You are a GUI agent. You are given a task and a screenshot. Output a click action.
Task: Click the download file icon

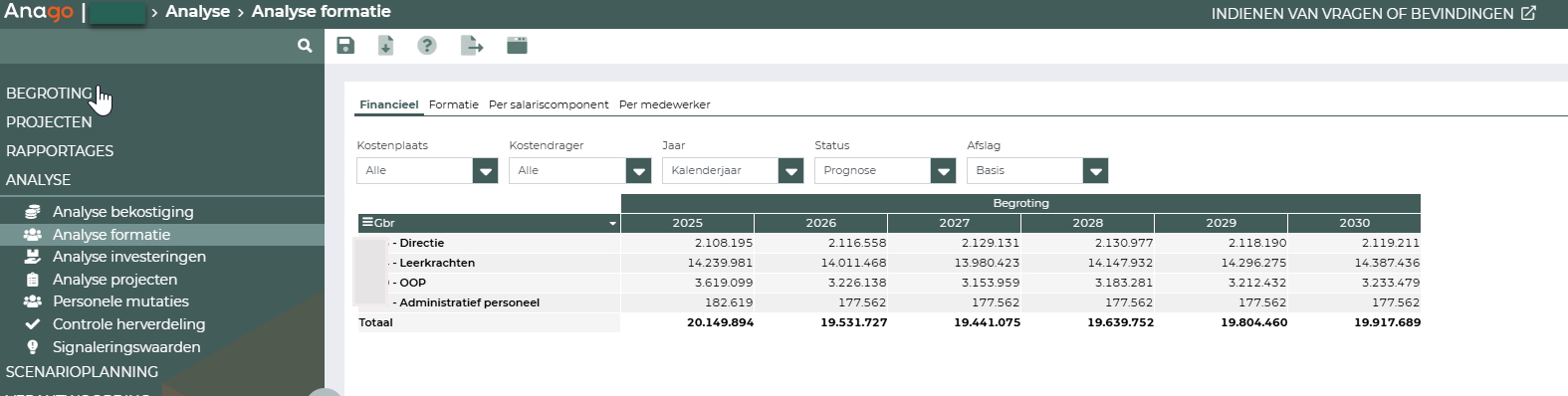(385, 45)
